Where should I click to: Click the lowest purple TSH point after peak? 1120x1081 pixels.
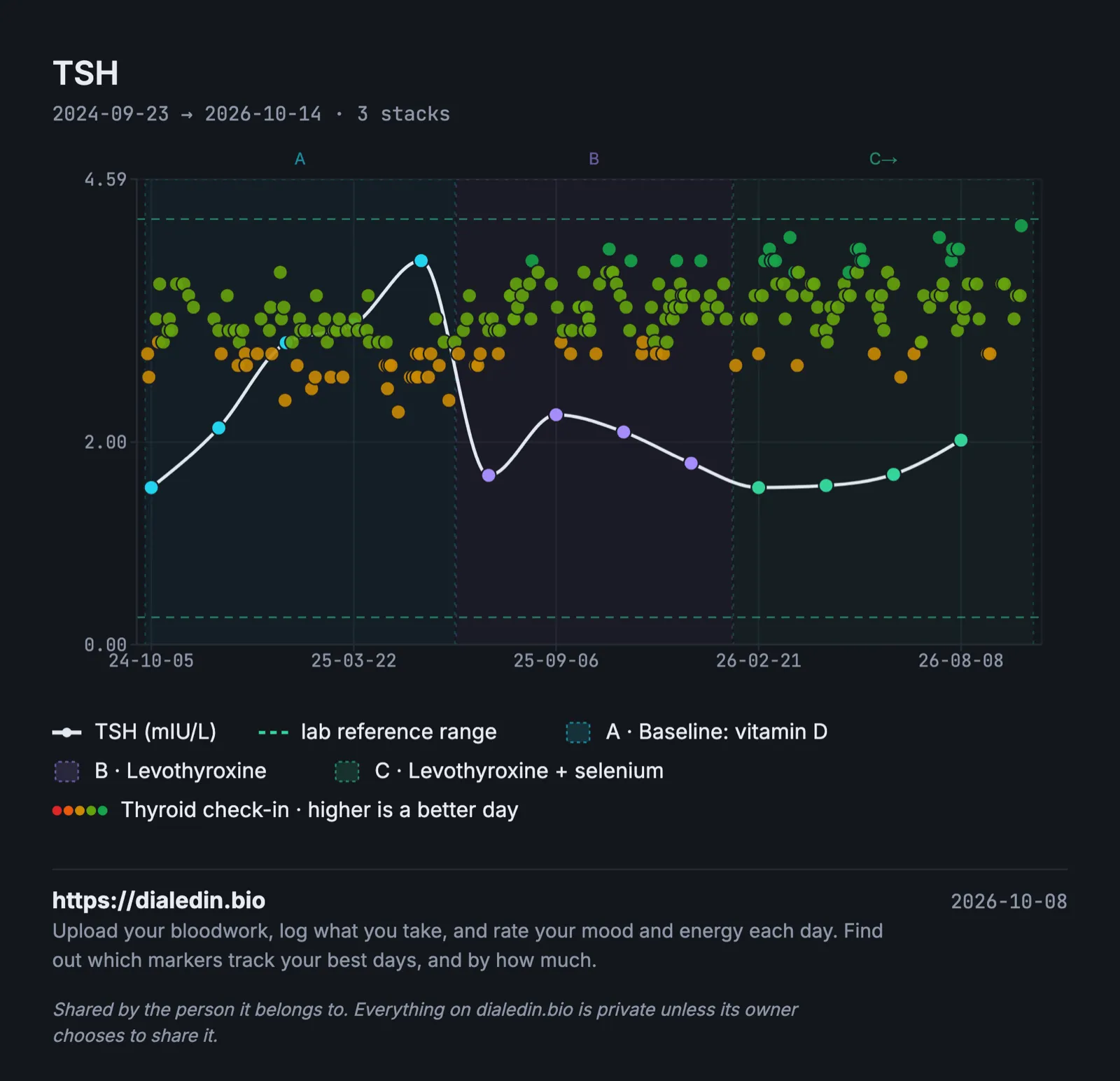pos(489,475)
